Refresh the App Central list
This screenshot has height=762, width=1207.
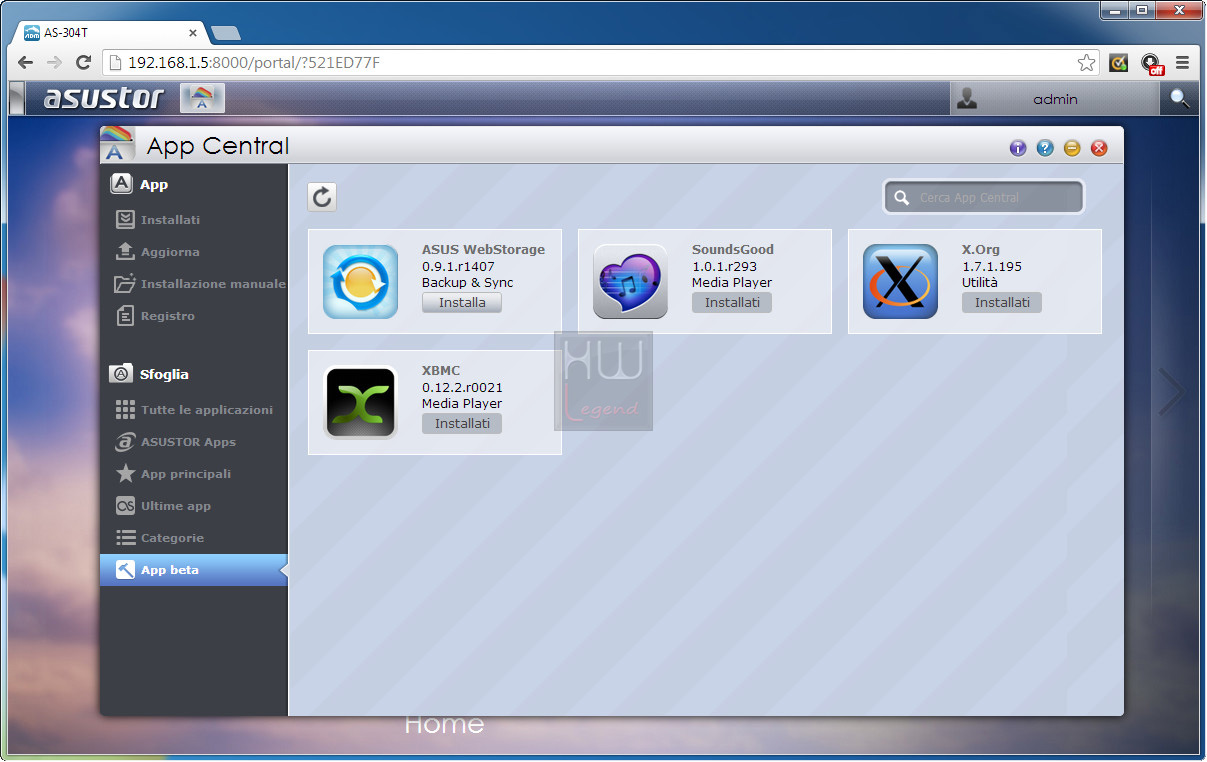click(322, 197)
